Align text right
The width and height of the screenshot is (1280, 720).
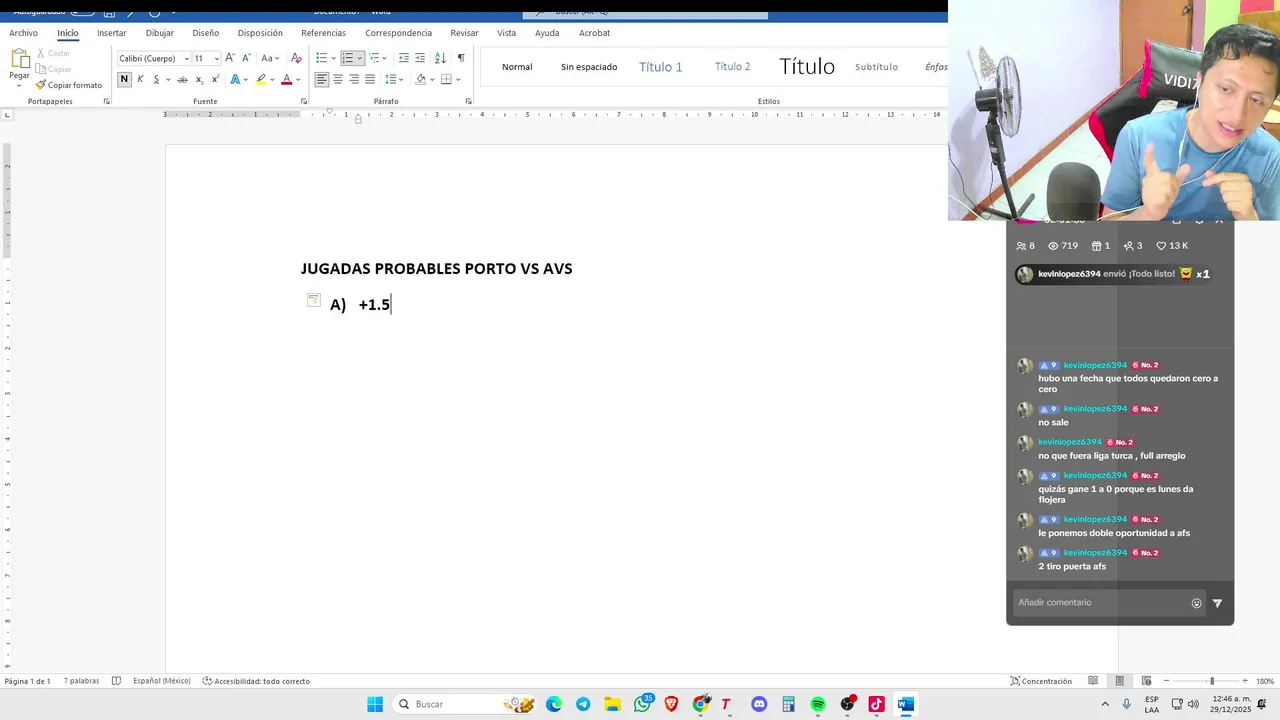click(x=353, y=79)
